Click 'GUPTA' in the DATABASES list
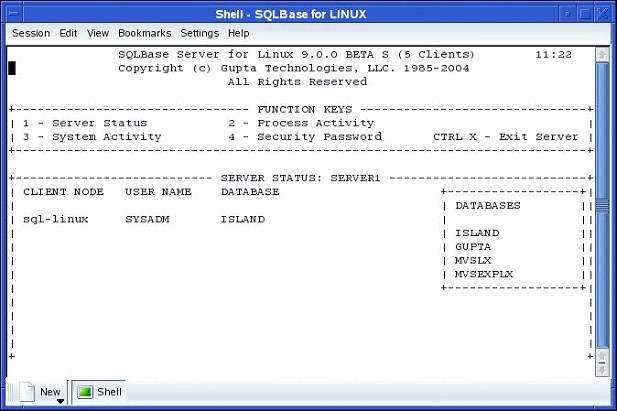This screenshot has width=617, height=411. pos(473,247)
